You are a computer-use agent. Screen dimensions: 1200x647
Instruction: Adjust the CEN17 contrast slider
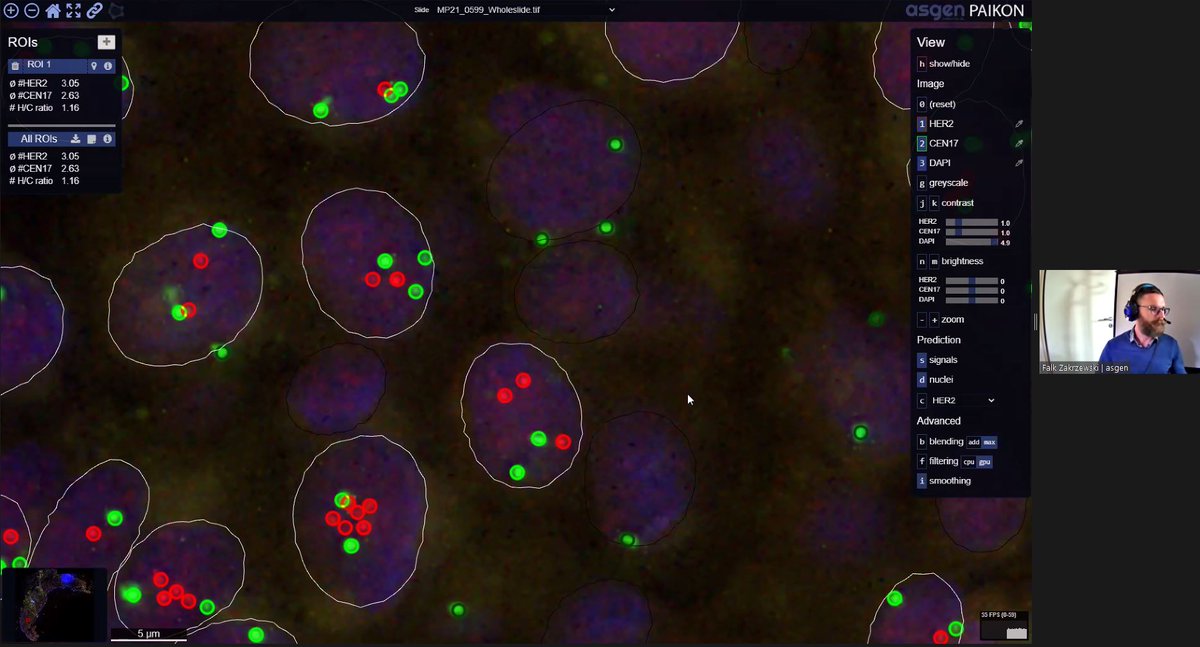pos(971,232)
